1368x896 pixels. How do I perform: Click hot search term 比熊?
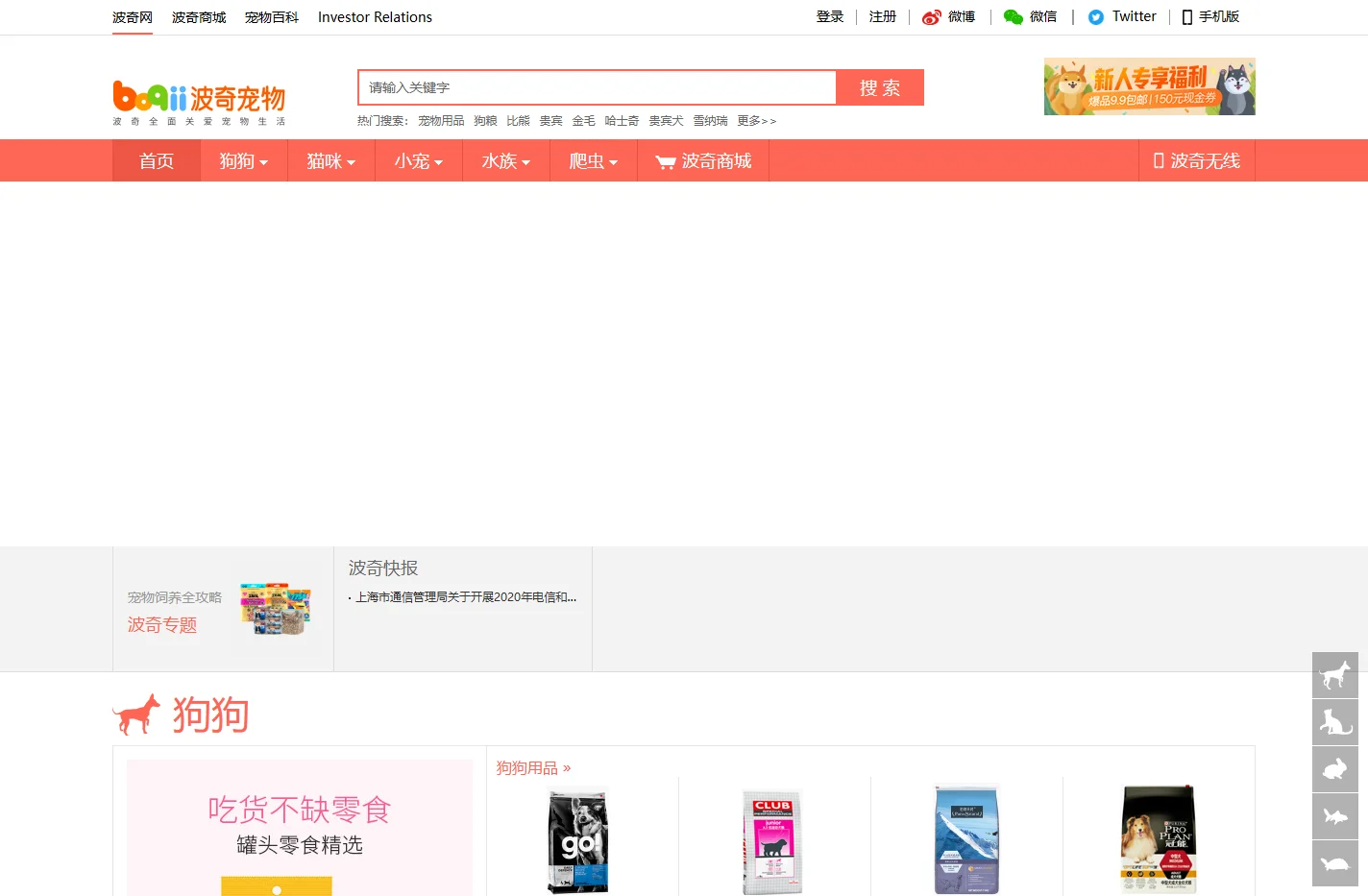click(x=518, y=121)
